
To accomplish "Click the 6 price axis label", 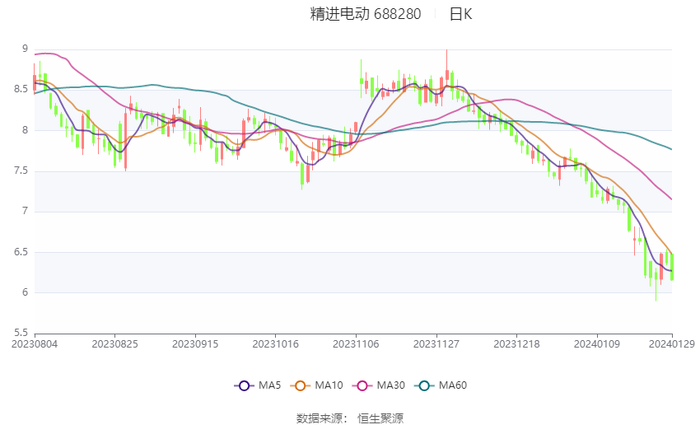I will [x=24, y=292].
